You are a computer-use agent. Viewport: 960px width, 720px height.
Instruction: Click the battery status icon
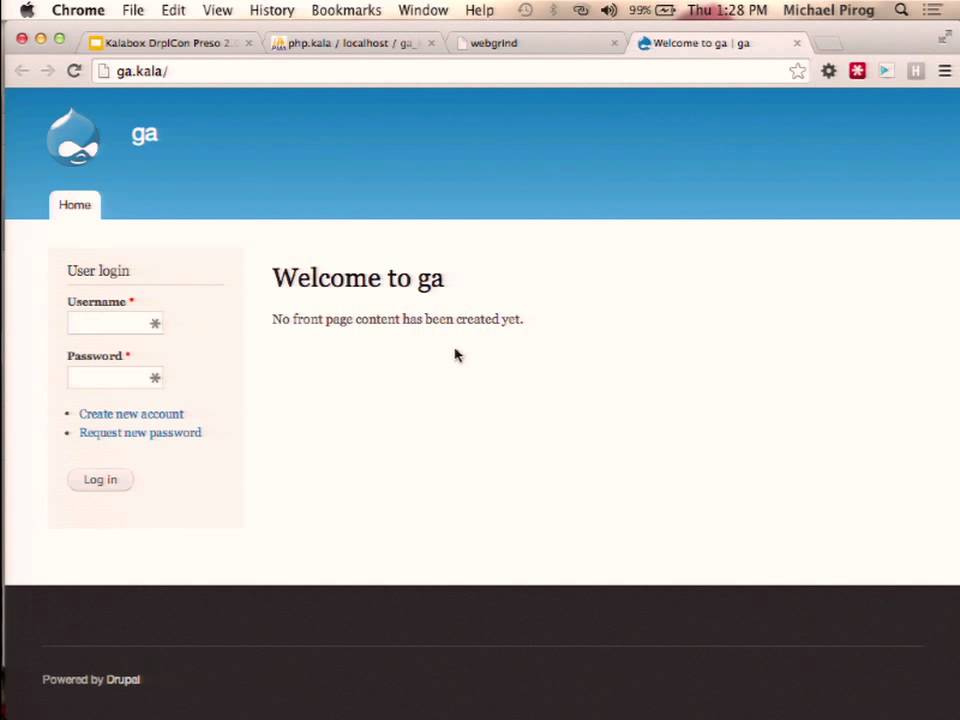pos(666,10)
